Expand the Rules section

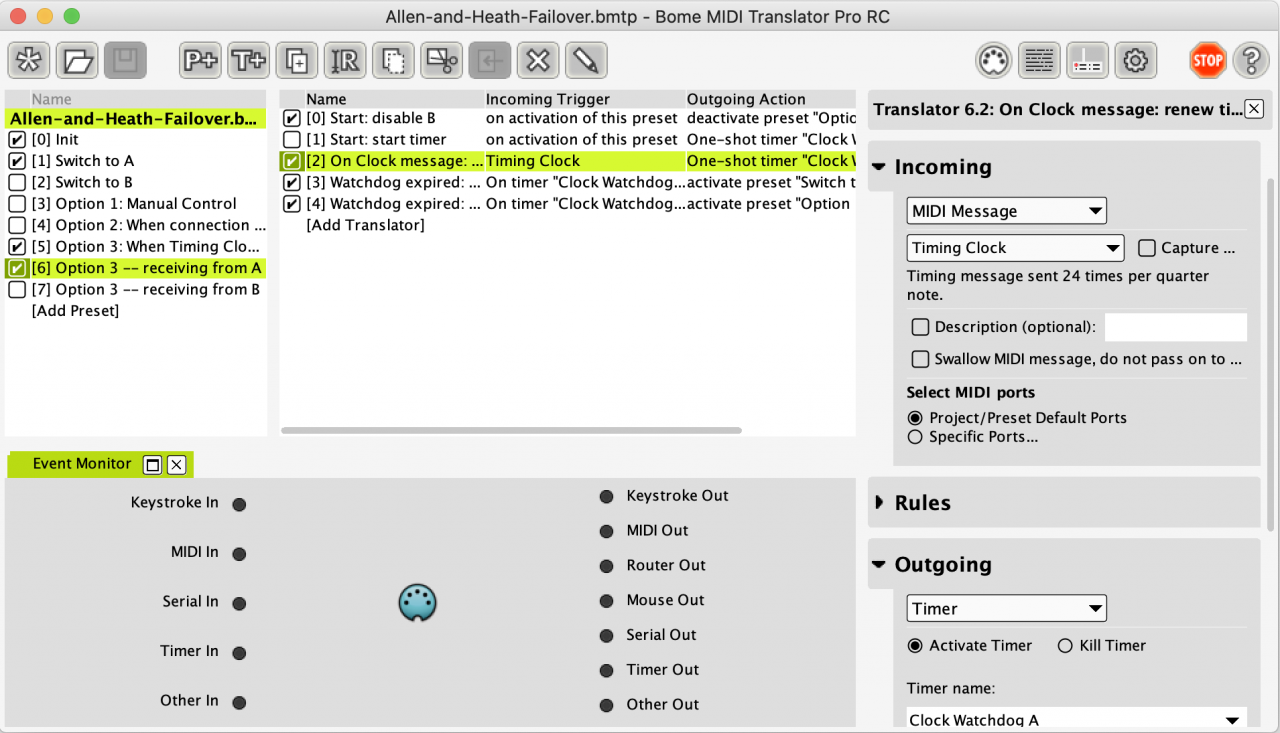880,503
